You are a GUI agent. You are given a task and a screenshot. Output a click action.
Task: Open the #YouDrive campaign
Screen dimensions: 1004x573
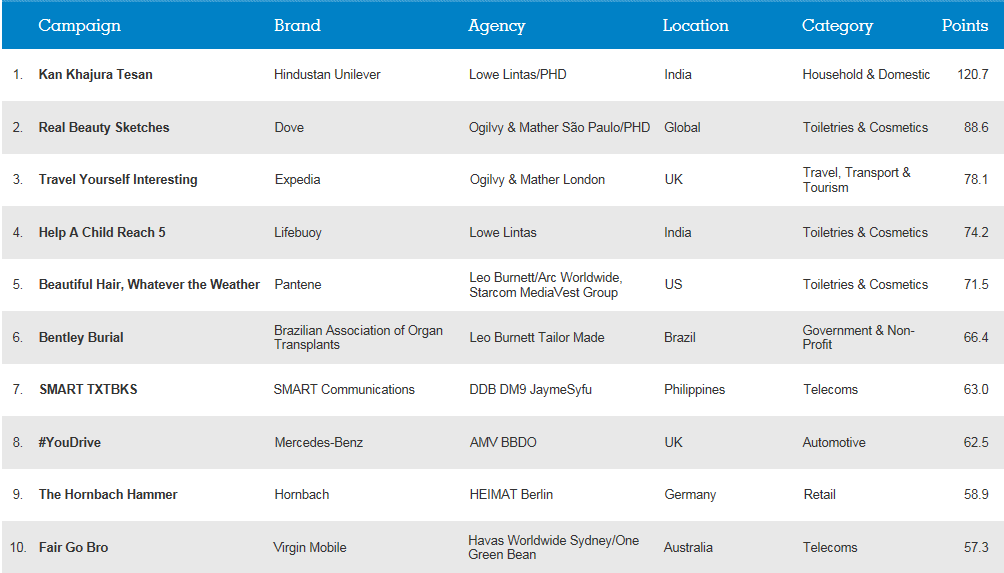(70, 443)
